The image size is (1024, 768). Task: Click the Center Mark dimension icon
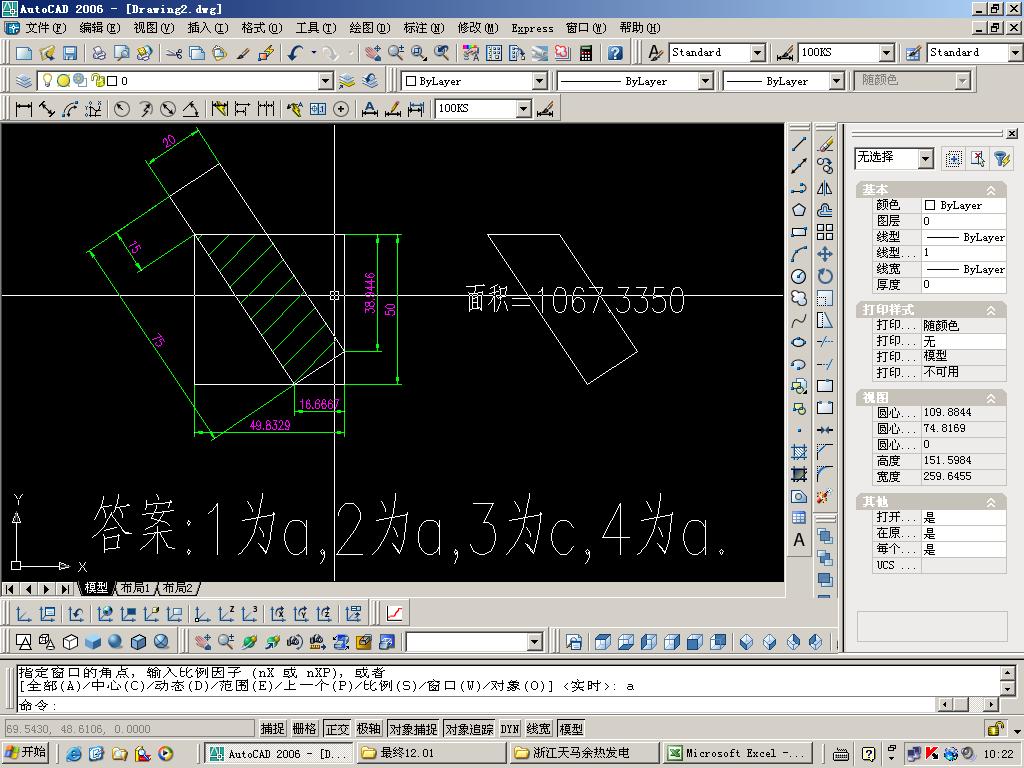[340, 109]
